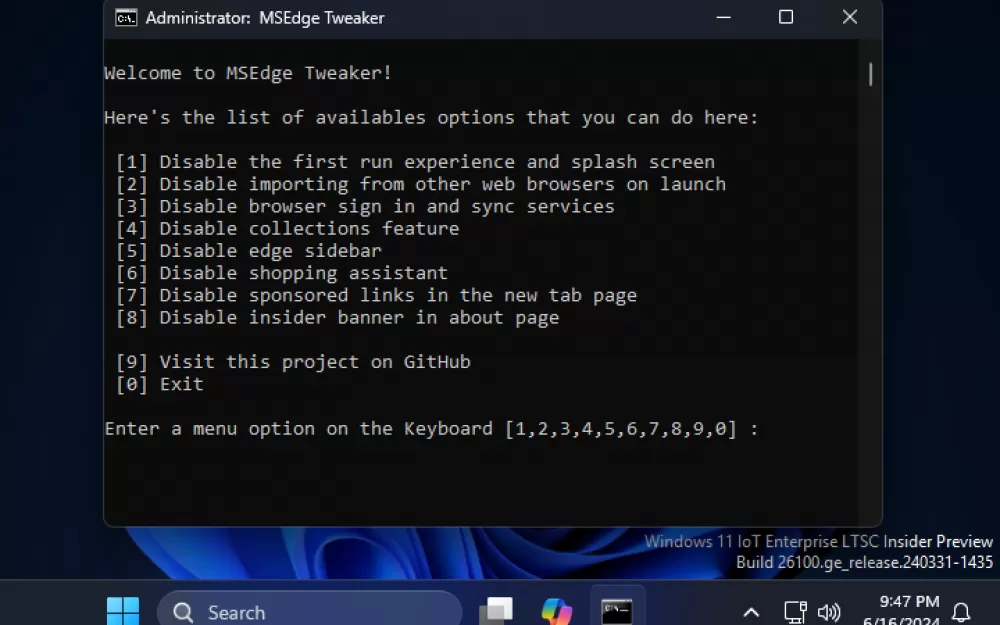Minimize the MSEdge Tweaker window
This screenshot has width=1000, height=625.
click(723, 18)
